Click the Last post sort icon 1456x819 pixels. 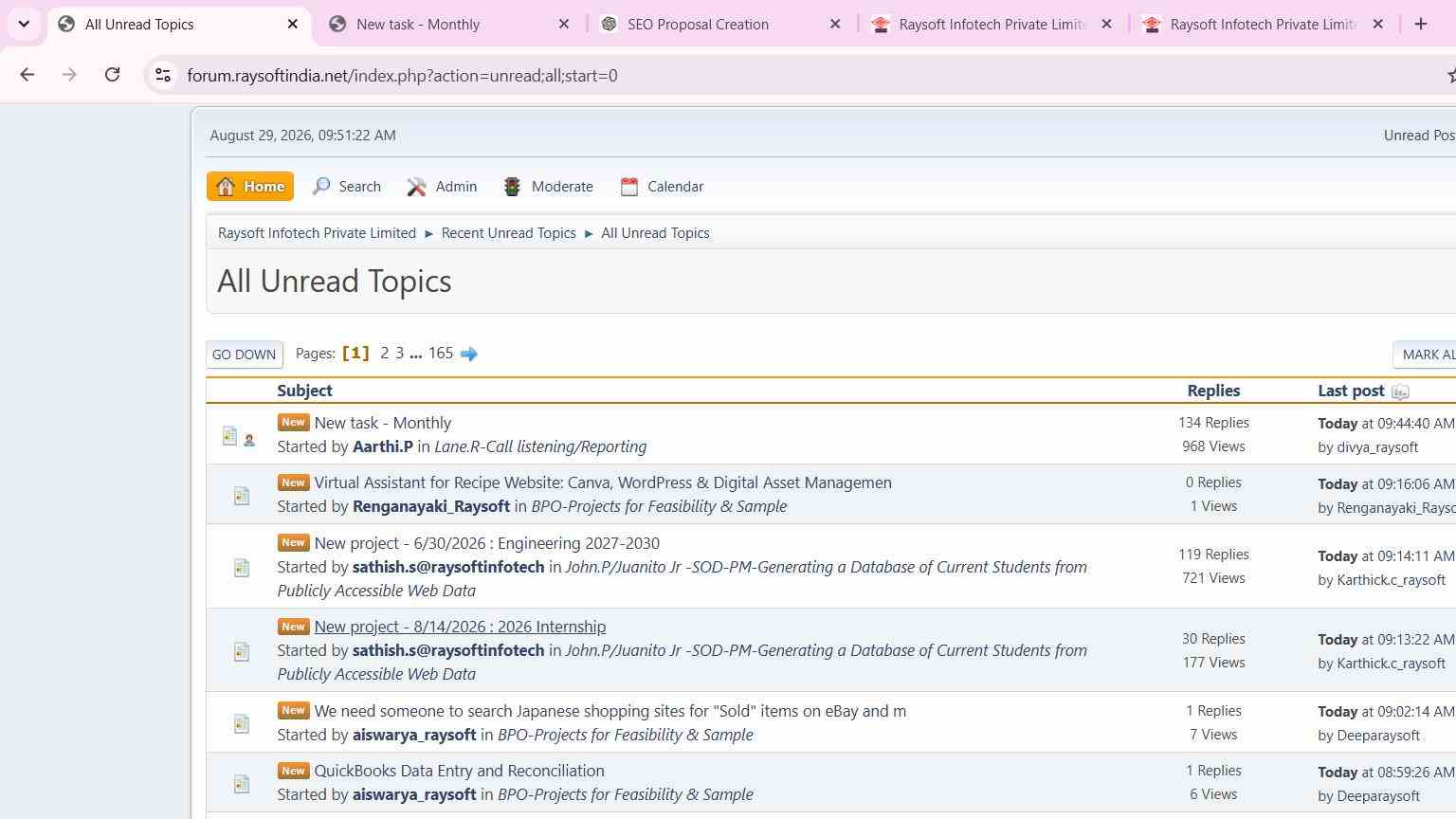(x=1400, y=391)
